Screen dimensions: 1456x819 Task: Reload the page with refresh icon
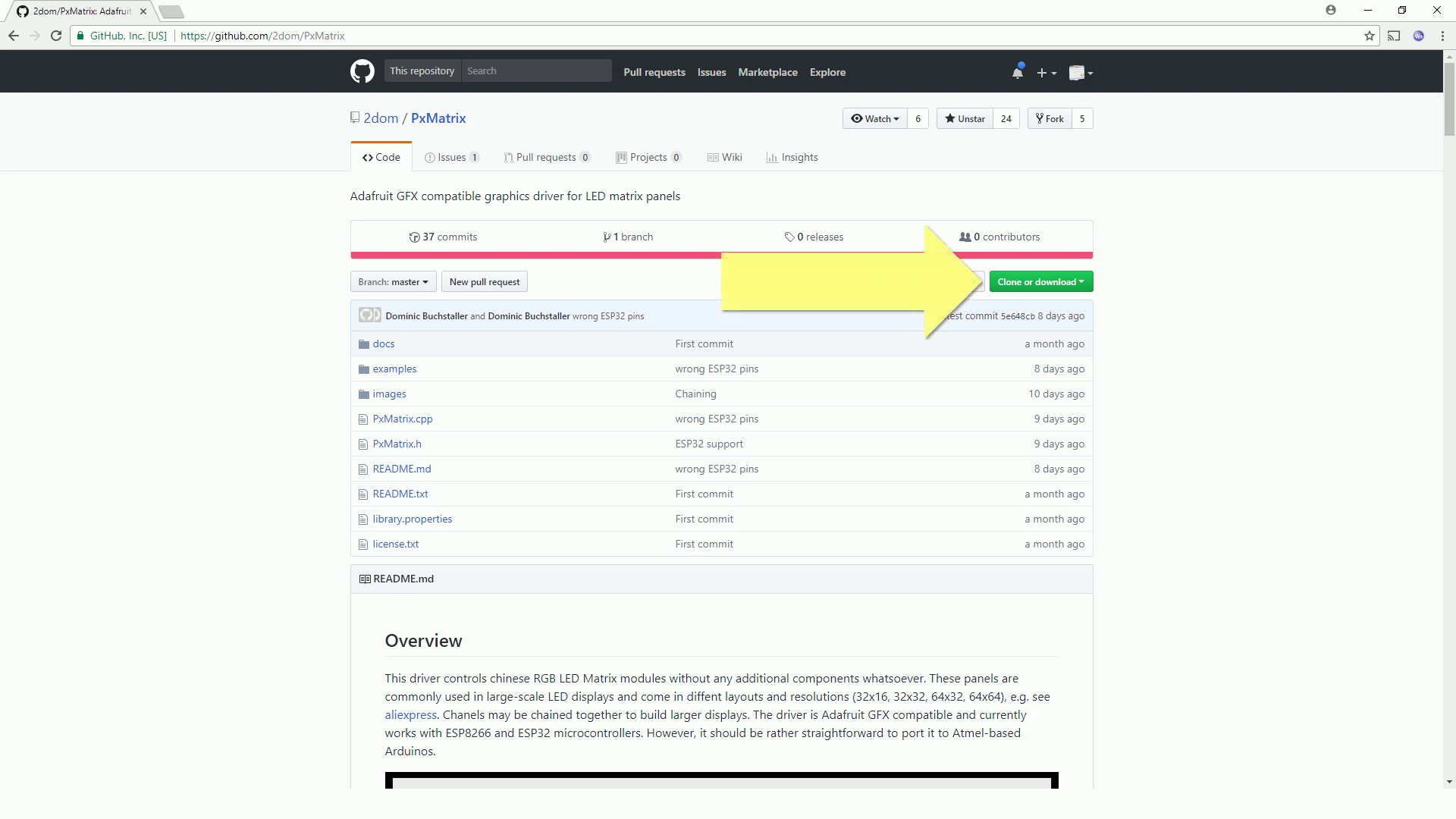[x=56, y=36]
